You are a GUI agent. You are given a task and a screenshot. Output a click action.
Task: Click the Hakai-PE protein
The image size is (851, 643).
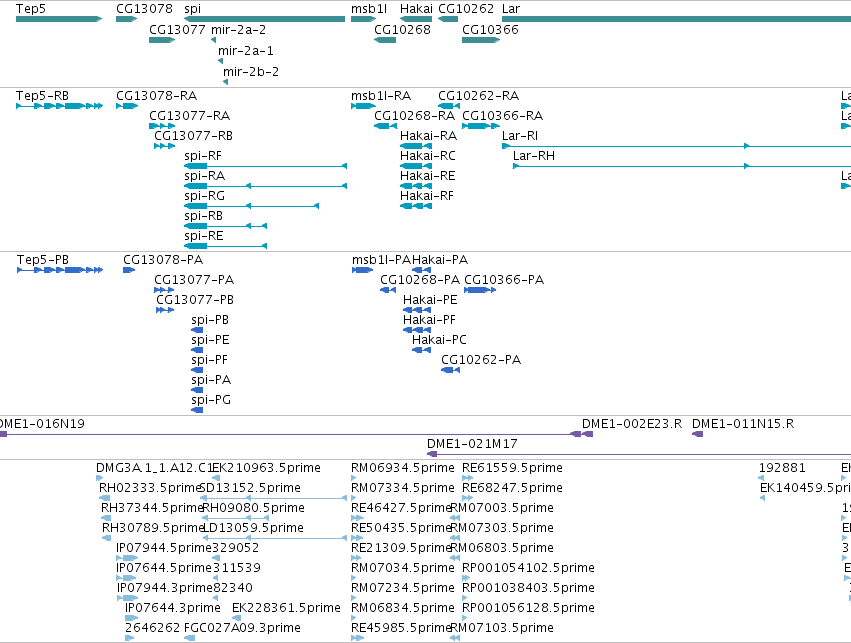pyautogui.click(x=417, y=310)
